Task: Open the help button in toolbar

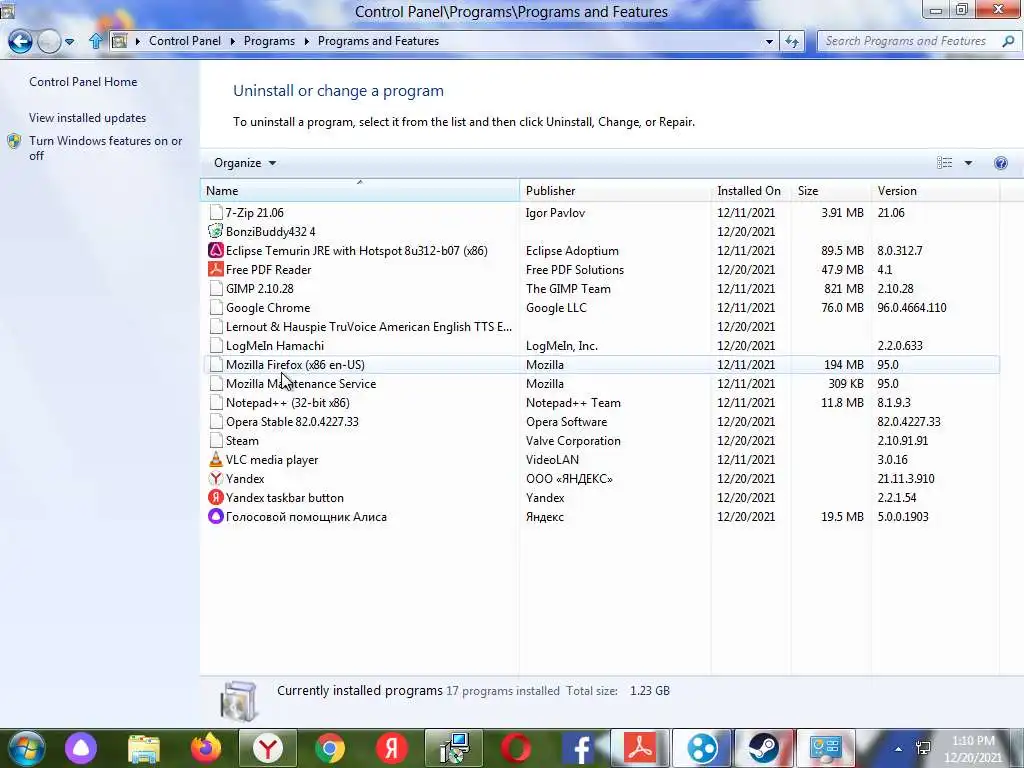Action: [x=1000, y=163]
